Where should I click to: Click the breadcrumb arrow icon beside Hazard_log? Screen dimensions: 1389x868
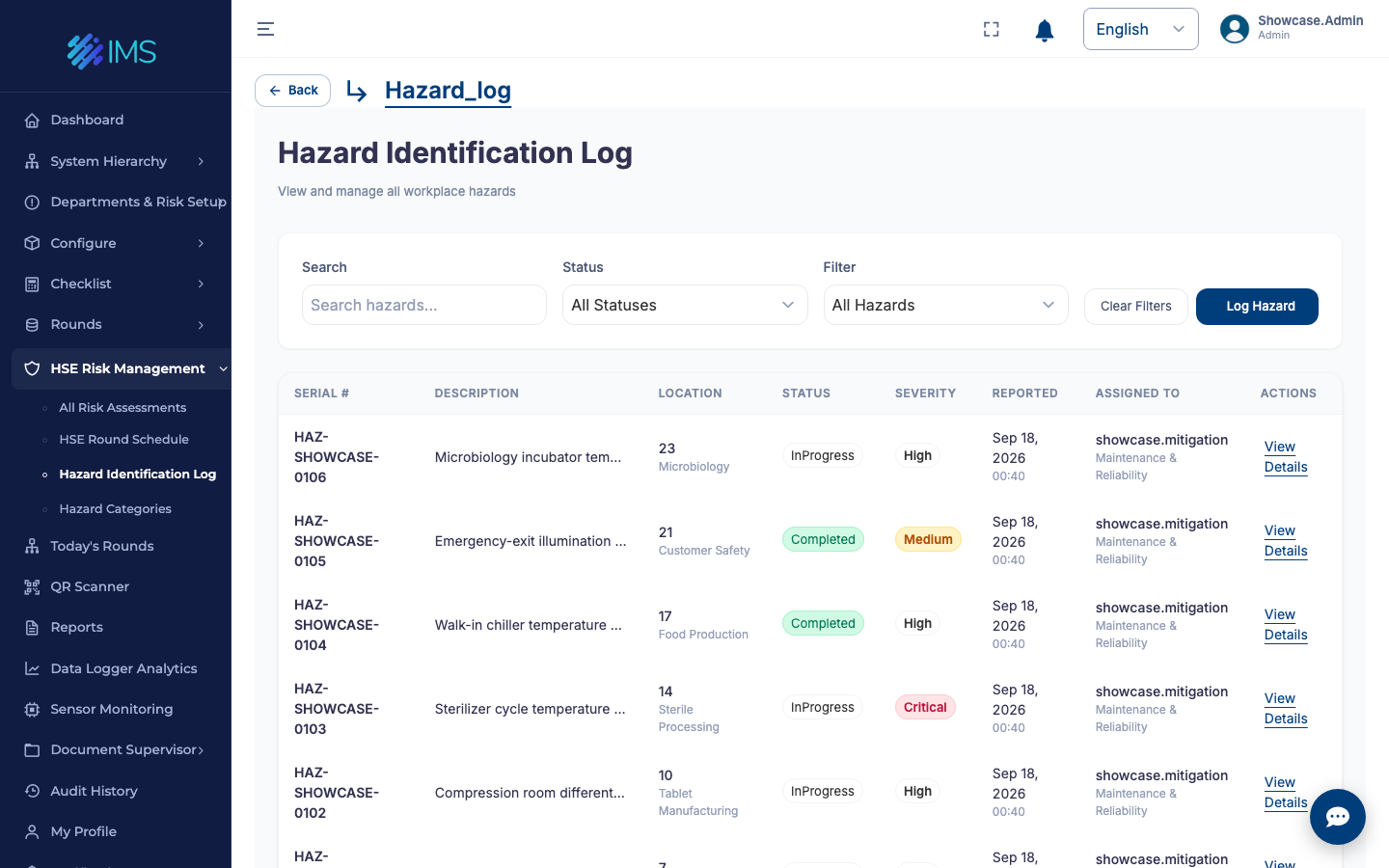pyautogui.click(x=357, y=92)
